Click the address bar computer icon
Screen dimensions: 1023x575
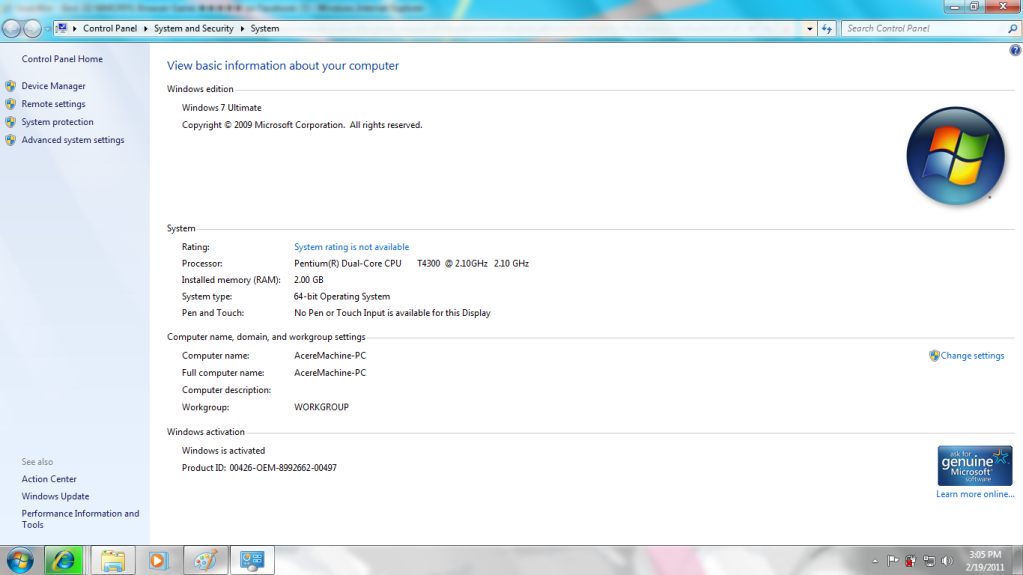click(61, 28)
